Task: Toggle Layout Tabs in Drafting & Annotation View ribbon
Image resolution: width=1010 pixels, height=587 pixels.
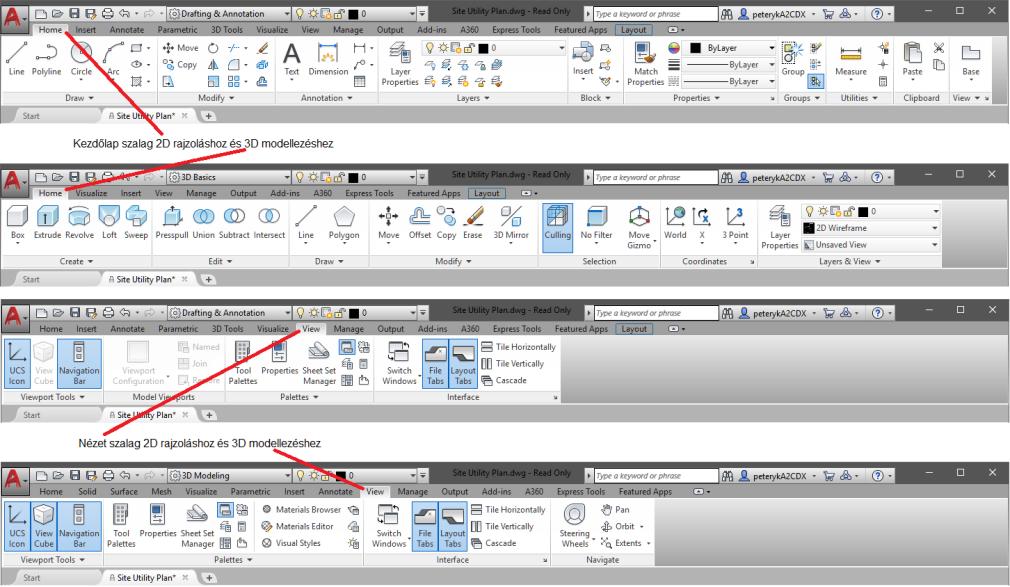Action: (463, 363)
